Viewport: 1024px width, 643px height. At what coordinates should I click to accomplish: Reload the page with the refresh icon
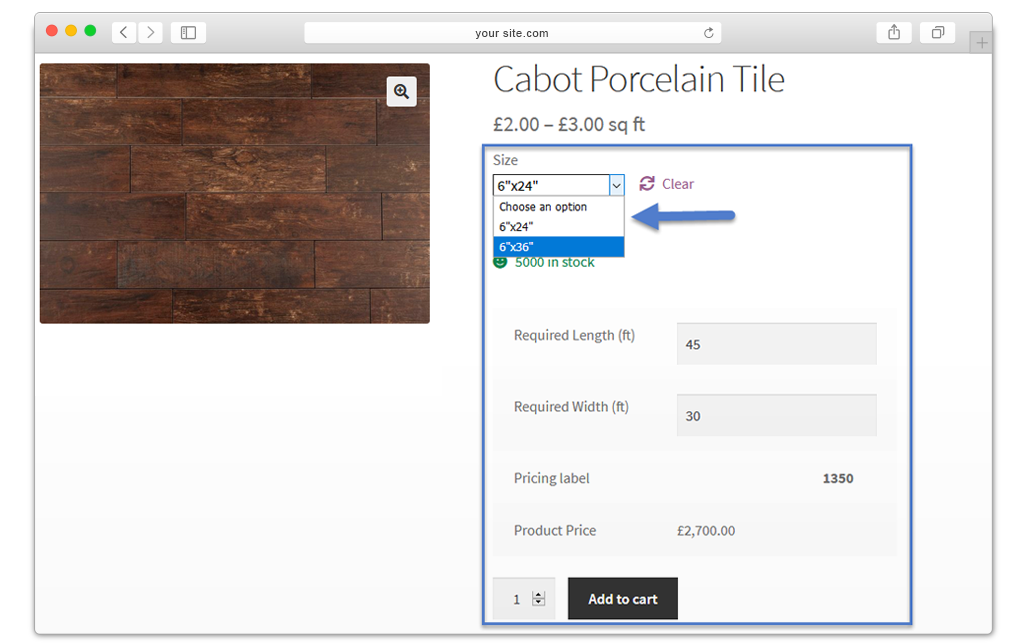click(709, 33)
